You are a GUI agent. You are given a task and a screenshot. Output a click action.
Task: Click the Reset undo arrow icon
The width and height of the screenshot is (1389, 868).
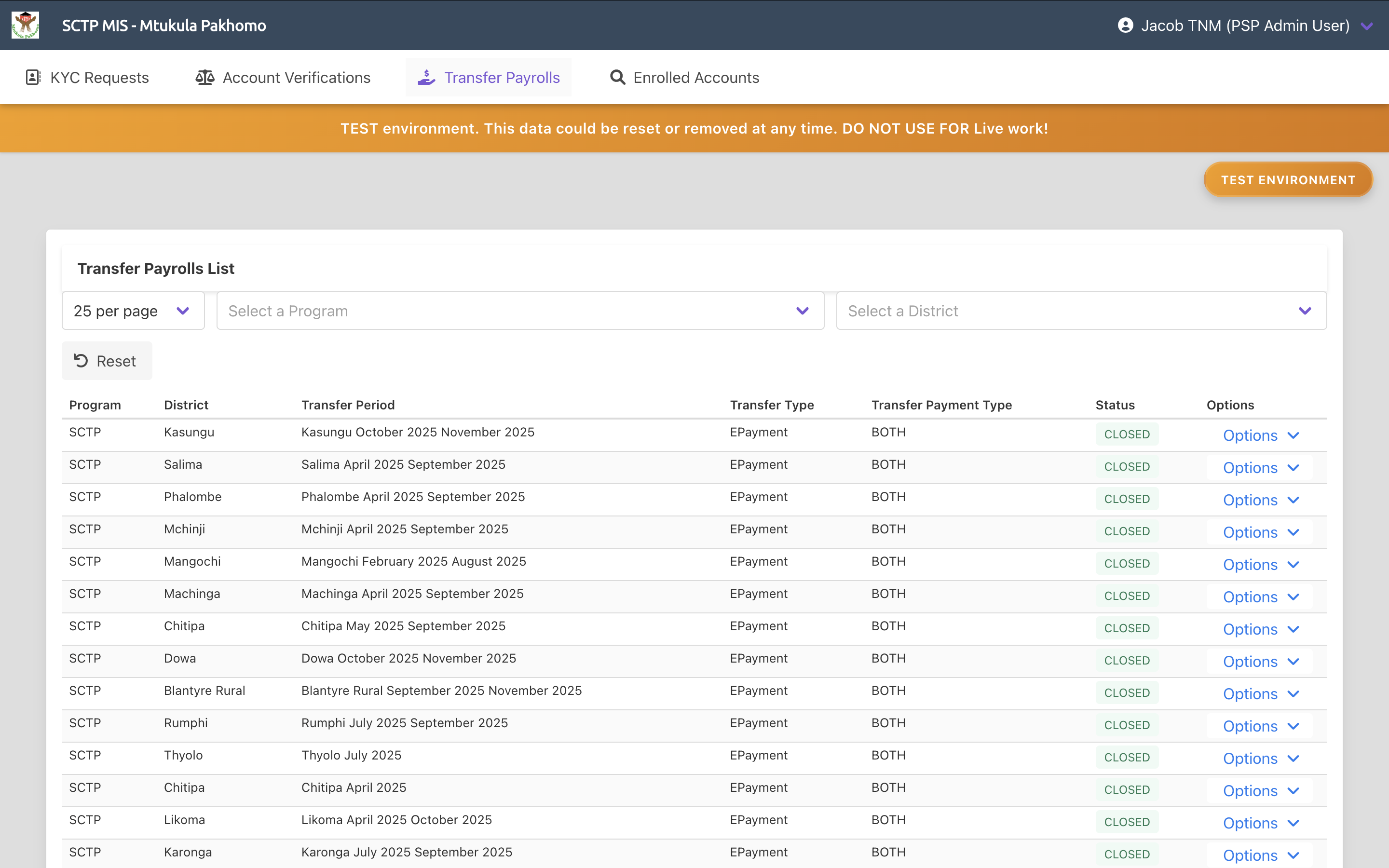tap(81, 361)
